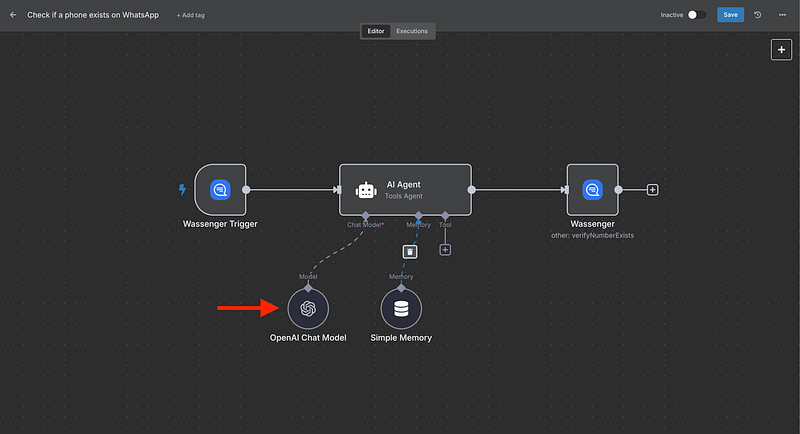Screen dimensions: 800x434
Task: Click the Chat Model connector diamond on AI Agent
Action: coord(366,214)
